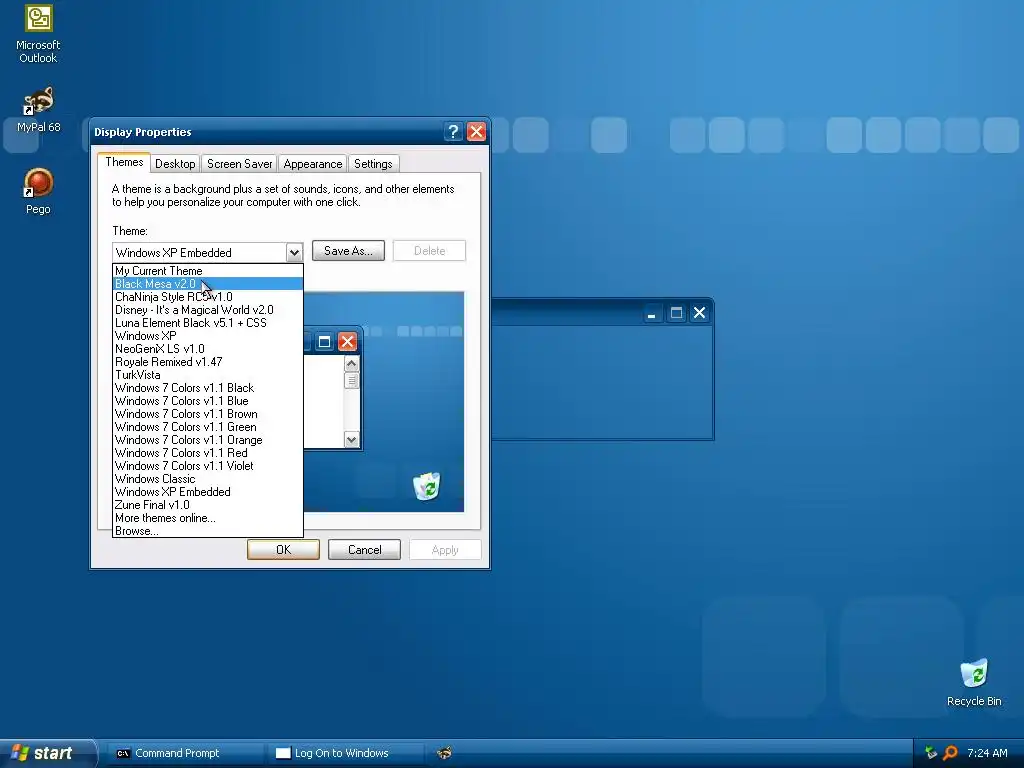Screen dimensions: 1024x768
Task: Close the background window behind the dialog
Action: pyautogui.click(x=699, y=313)
